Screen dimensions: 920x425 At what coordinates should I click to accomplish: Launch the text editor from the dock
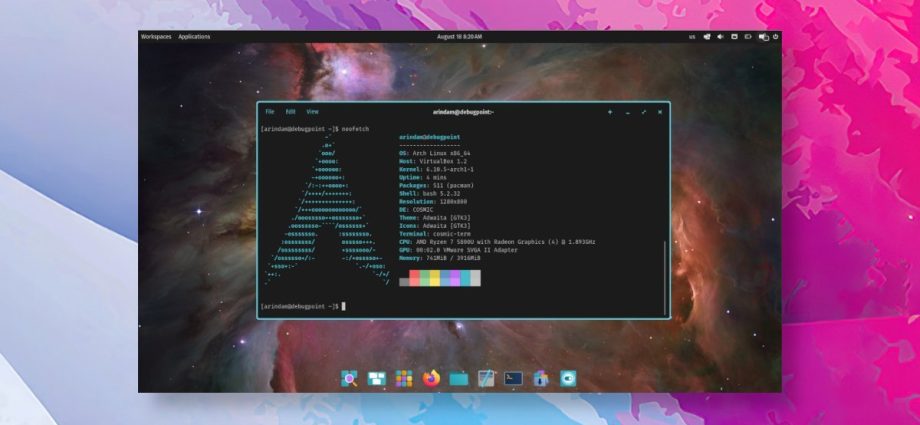(x=486, y=379)
